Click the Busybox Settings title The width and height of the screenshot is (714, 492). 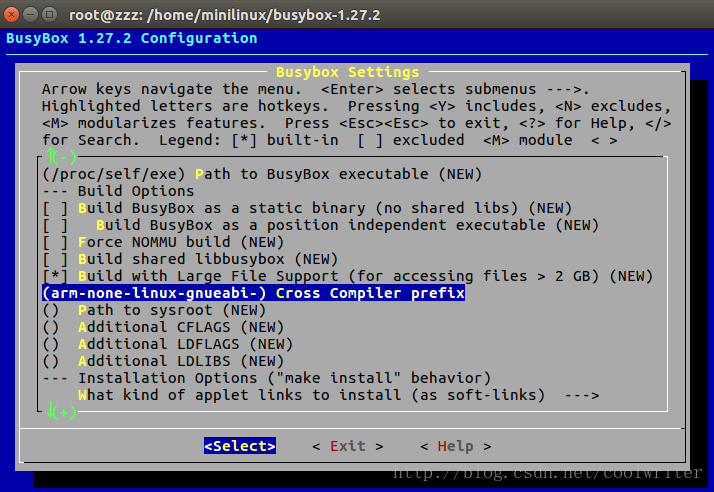coord(347,72)
